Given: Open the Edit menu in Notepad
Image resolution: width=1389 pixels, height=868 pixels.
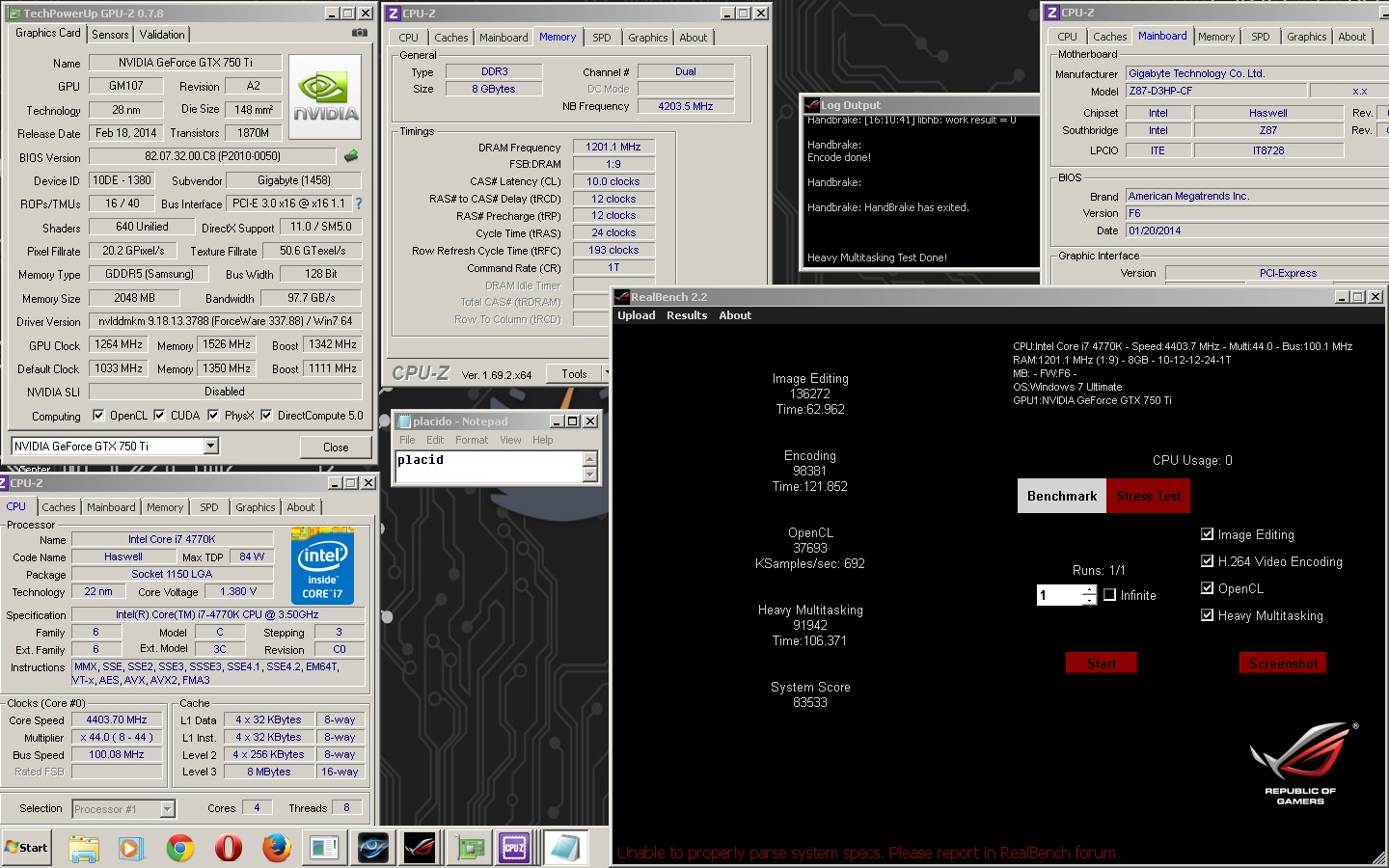Looking at the screenshot, I should 435,440.
